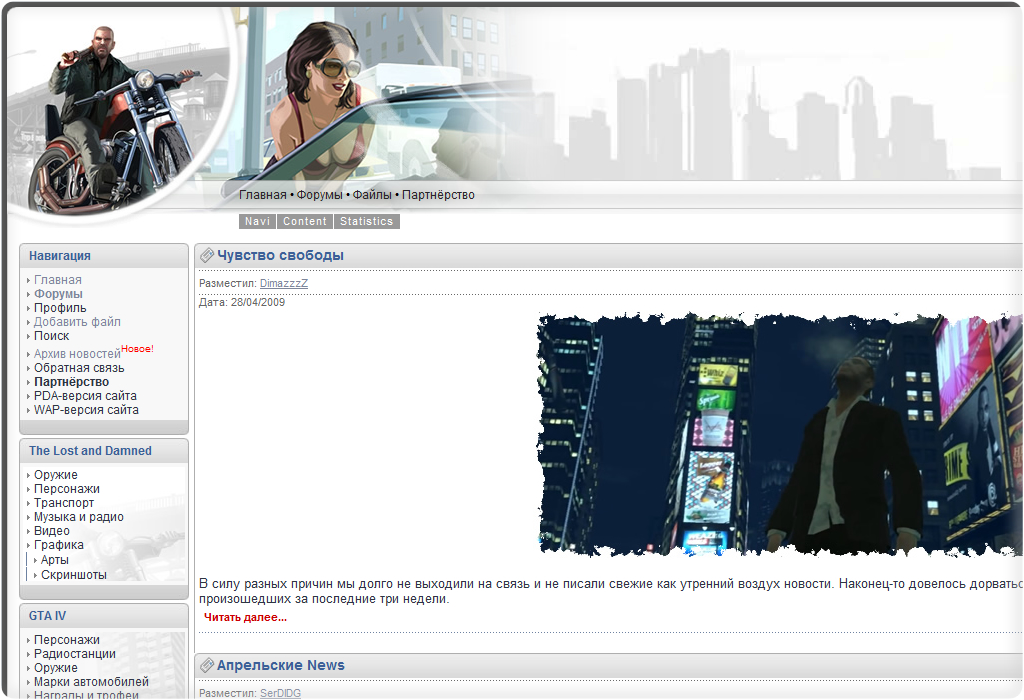
Task: Click Добавить файл in sidebar
Action: pos(77,322)
